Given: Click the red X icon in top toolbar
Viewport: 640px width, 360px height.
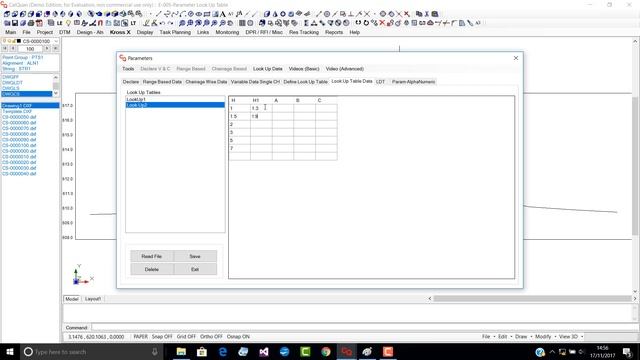Looking at the screenshot, I should [407, 14].
